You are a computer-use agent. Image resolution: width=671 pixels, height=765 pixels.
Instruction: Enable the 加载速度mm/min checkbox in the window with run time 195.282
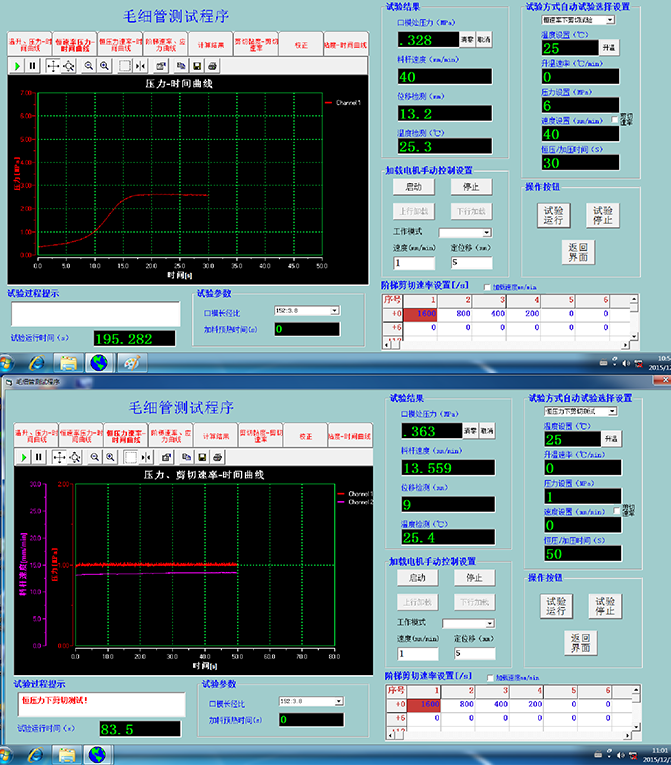[x=489, y=285]
